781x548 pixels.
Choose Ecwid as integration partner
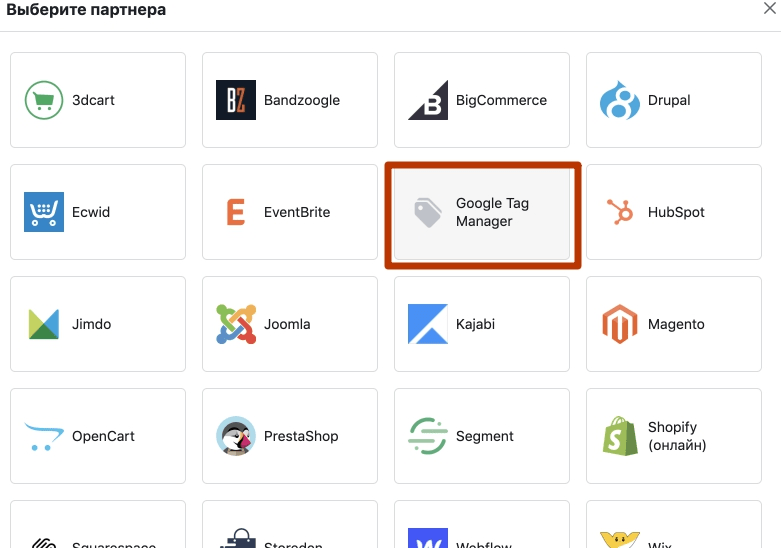click(x=98, y=212)
